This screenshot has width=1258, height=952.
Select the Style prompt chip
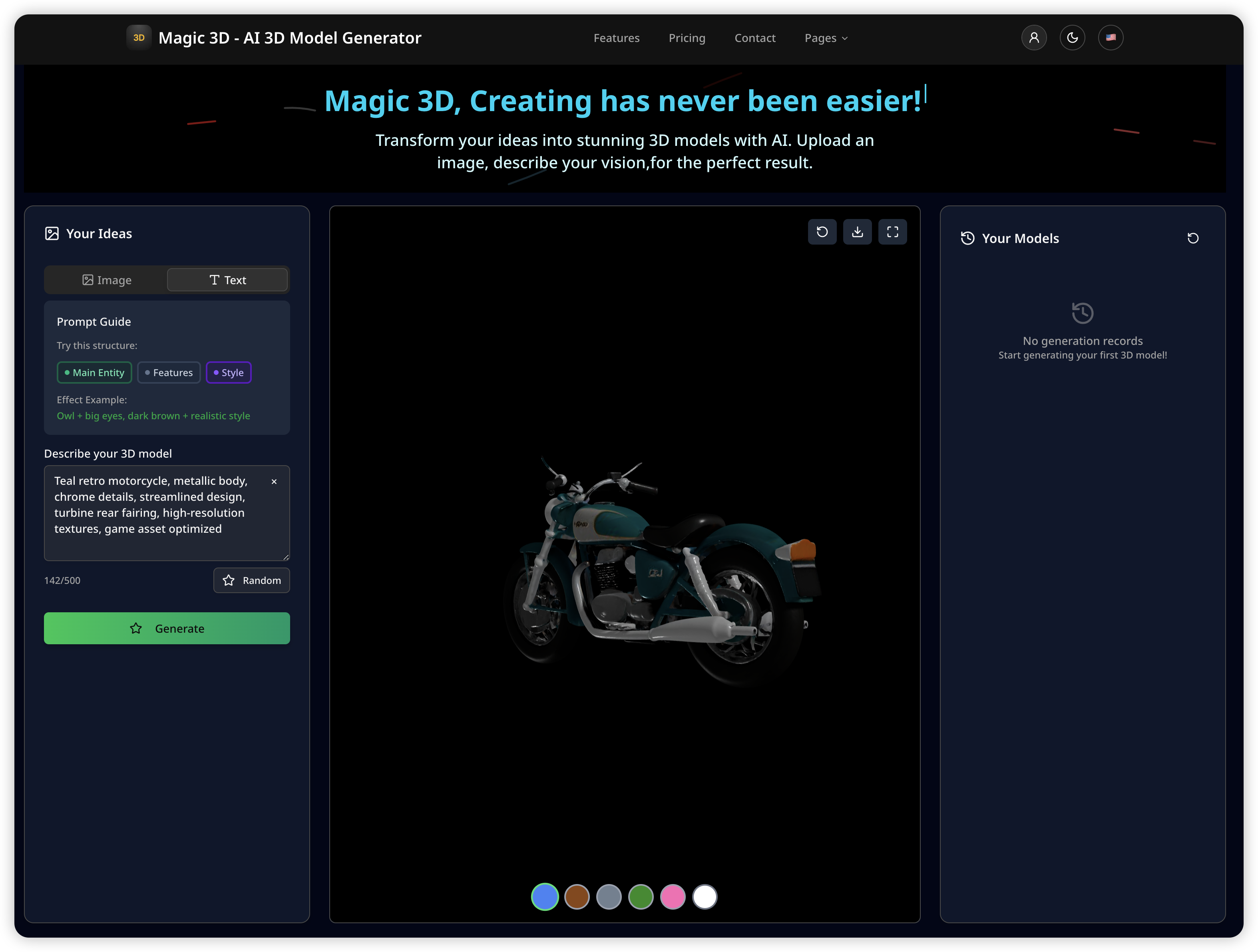click(229, 372)
